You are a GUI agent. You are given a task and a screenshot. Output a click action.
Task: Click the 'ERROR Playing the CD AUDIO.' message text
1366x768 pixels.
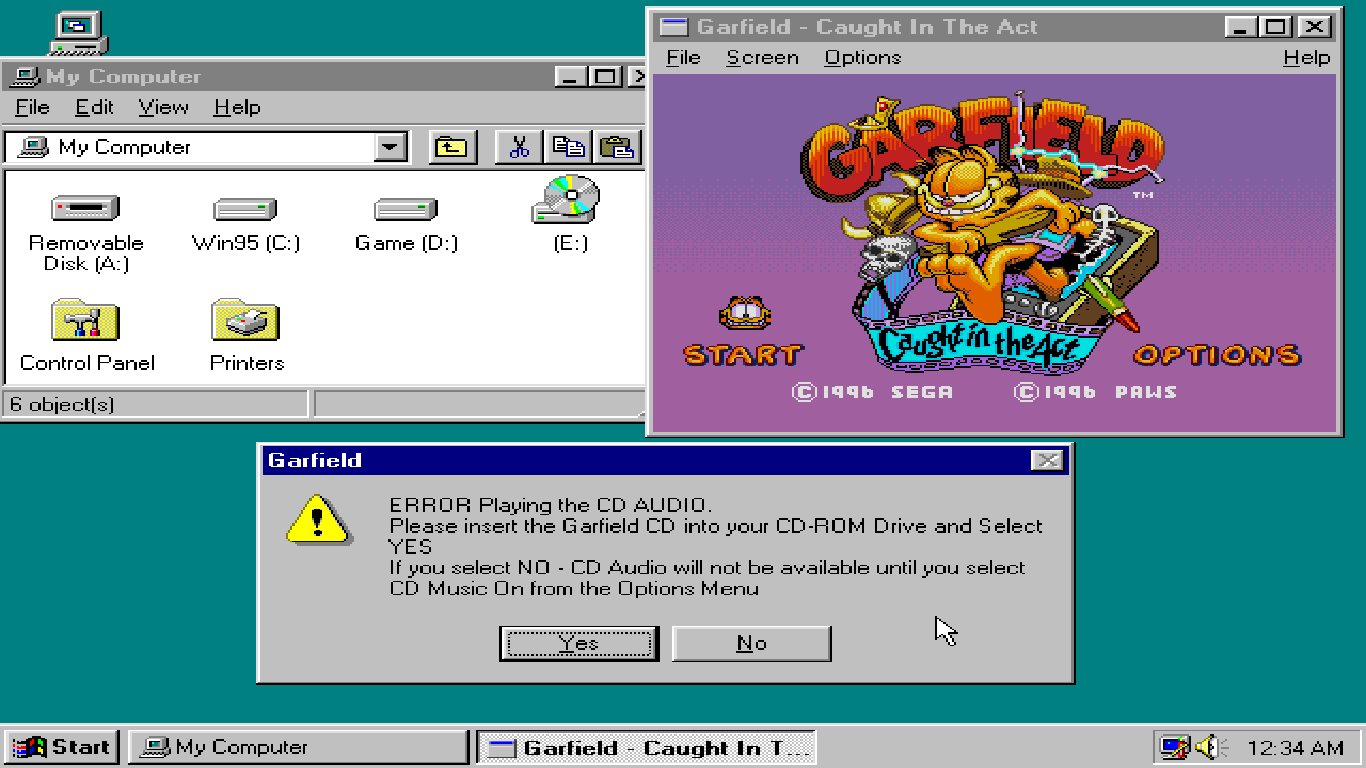point(551,505)
